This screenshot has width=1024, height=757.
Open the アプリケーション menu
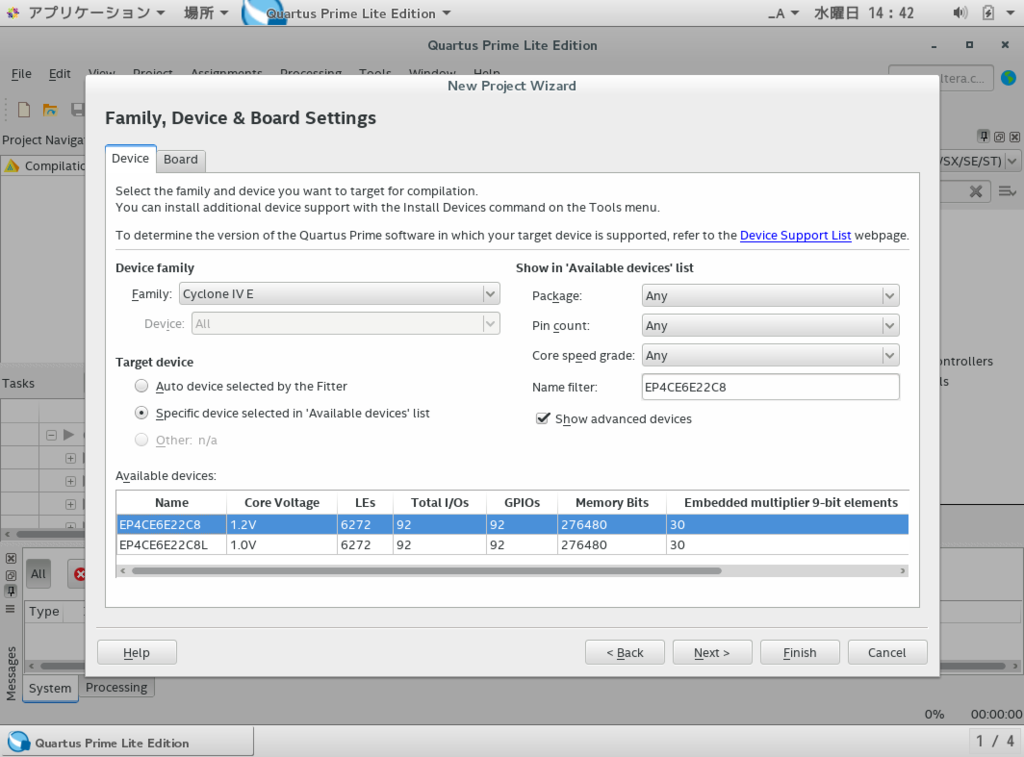click(96, 13)
